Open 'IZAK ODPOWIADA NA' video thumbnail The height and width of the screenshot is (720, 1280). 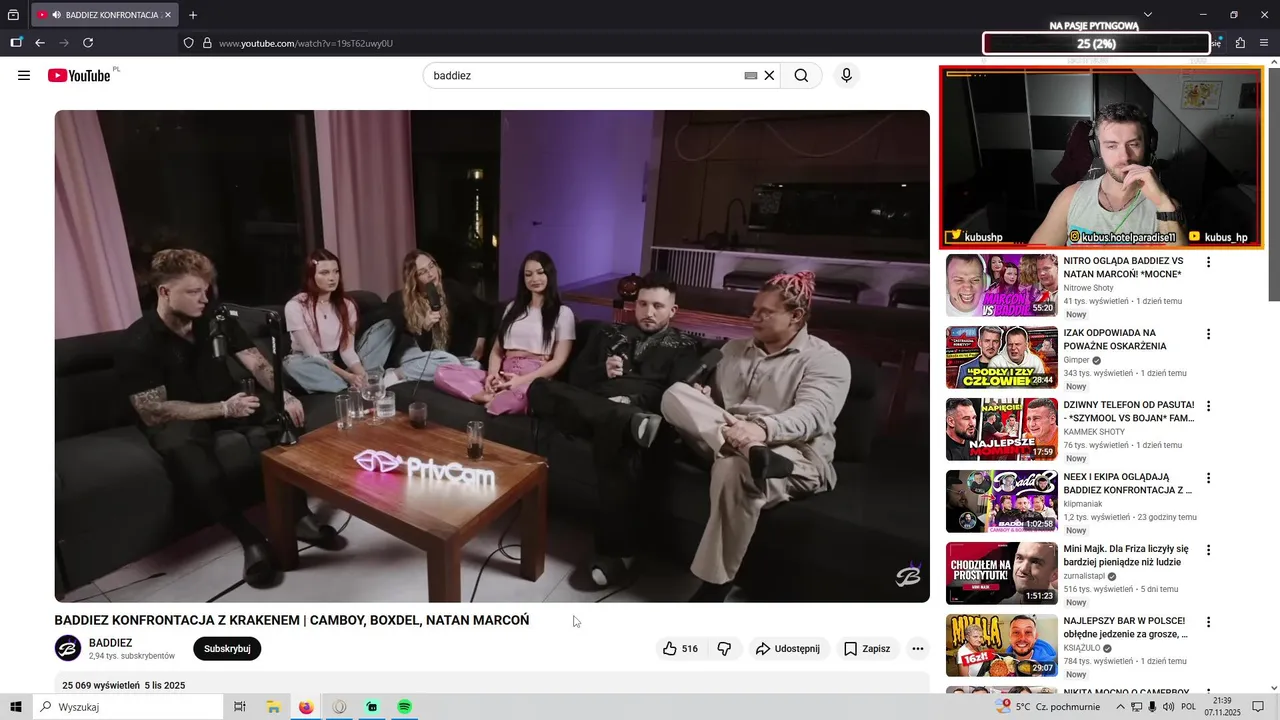tap(1002, 357)
